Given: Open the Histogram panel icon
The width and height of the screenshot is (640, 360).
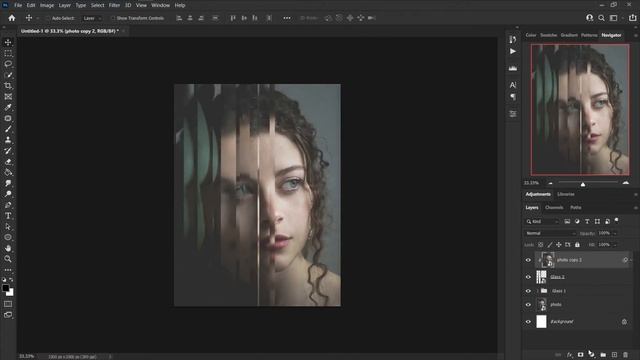Looking at the screenshot, I should [x=513, y=68].
